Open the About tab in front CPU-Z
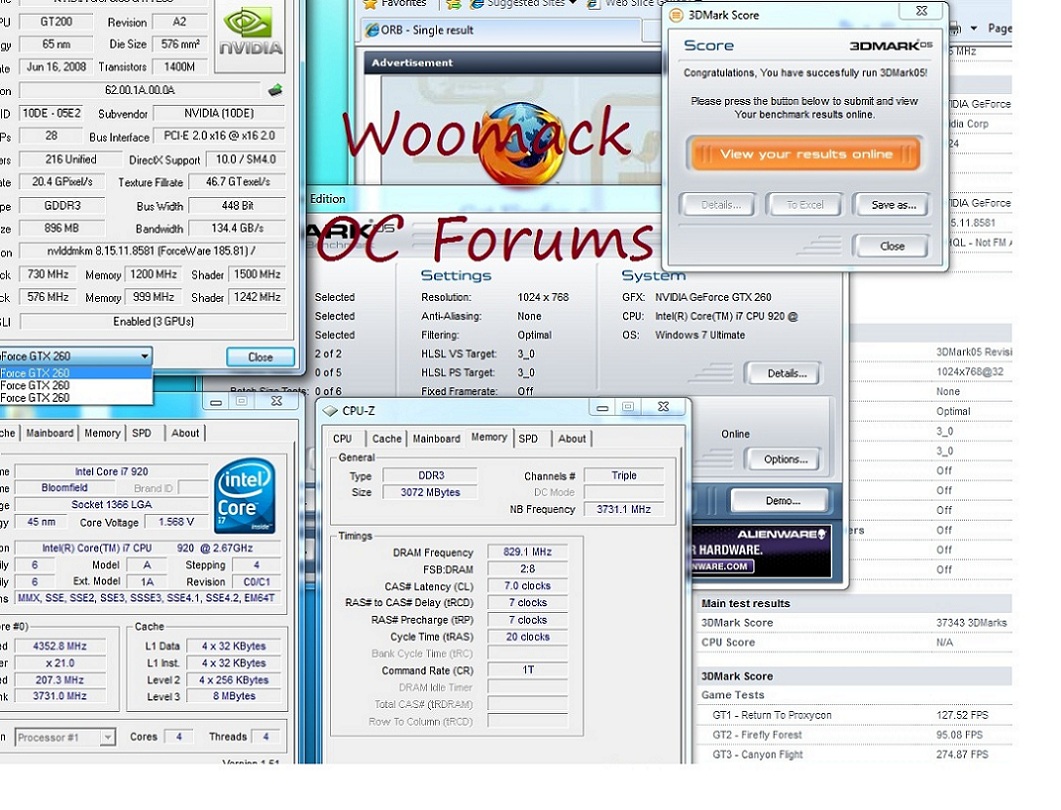Screen dimensions: 1061x810 (572, 438)
